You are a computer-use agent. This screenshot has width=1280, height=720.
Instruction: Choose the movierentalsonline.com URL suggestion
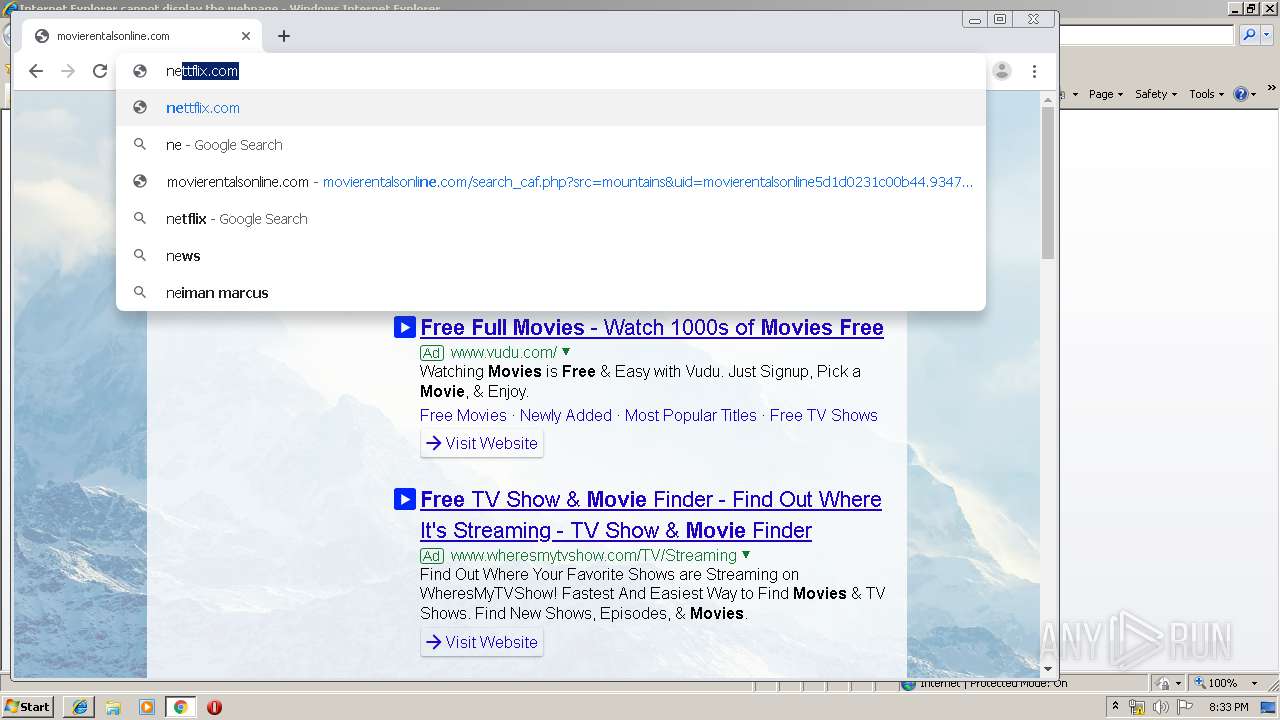(x=551, y=182)
